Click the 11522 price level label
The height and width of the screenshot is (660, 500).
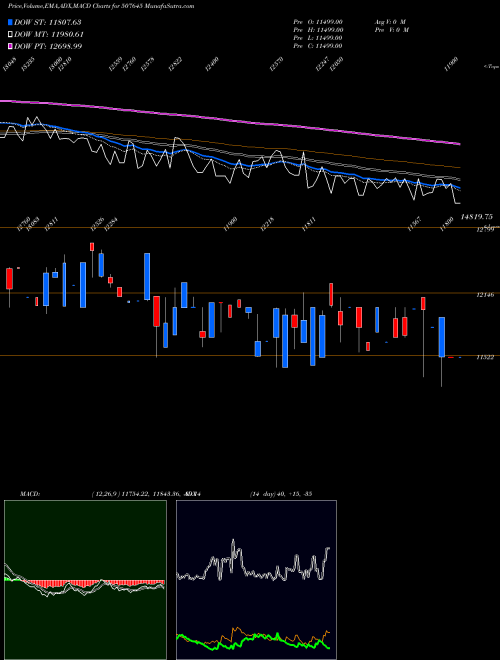point(485,357)
